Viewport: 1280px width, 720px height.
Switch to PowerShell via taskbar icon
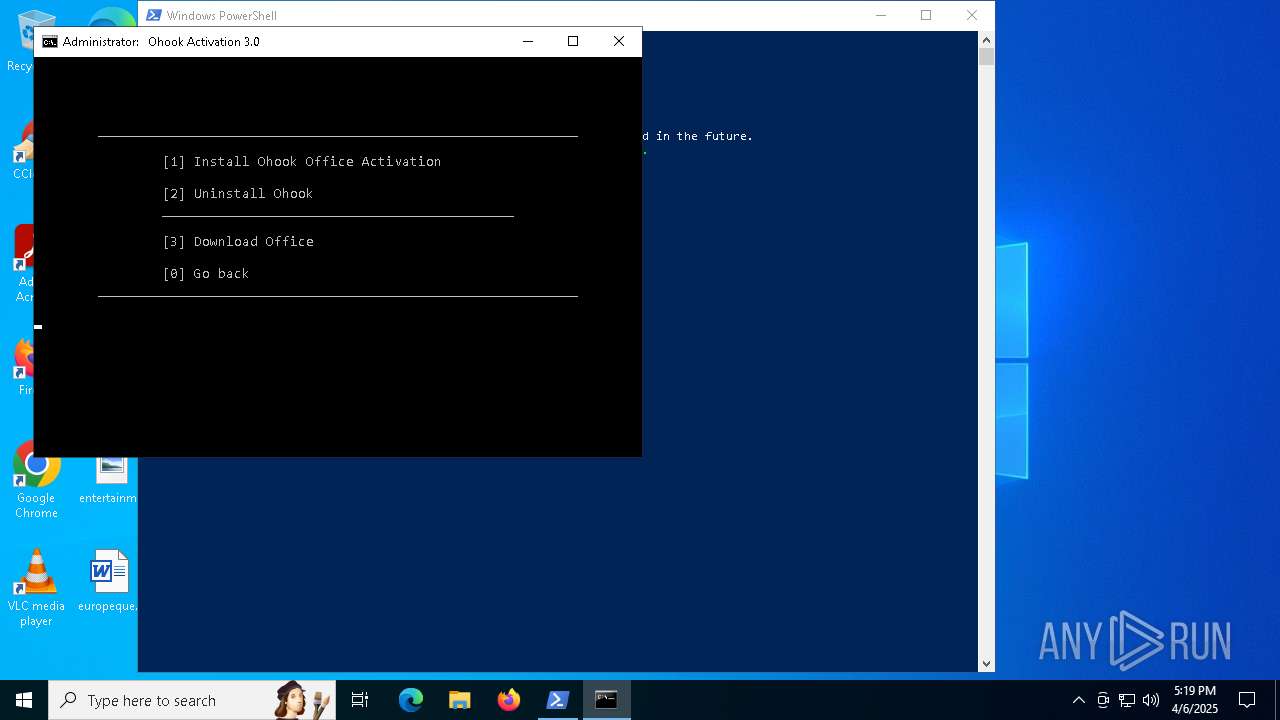point(558,700)
